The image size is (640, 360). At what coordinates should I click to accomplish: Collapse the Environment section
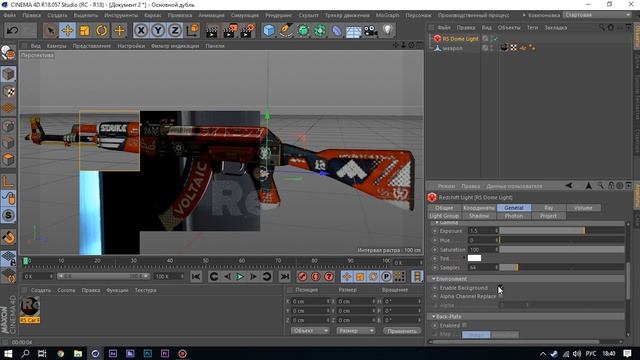tap(434, 279)
